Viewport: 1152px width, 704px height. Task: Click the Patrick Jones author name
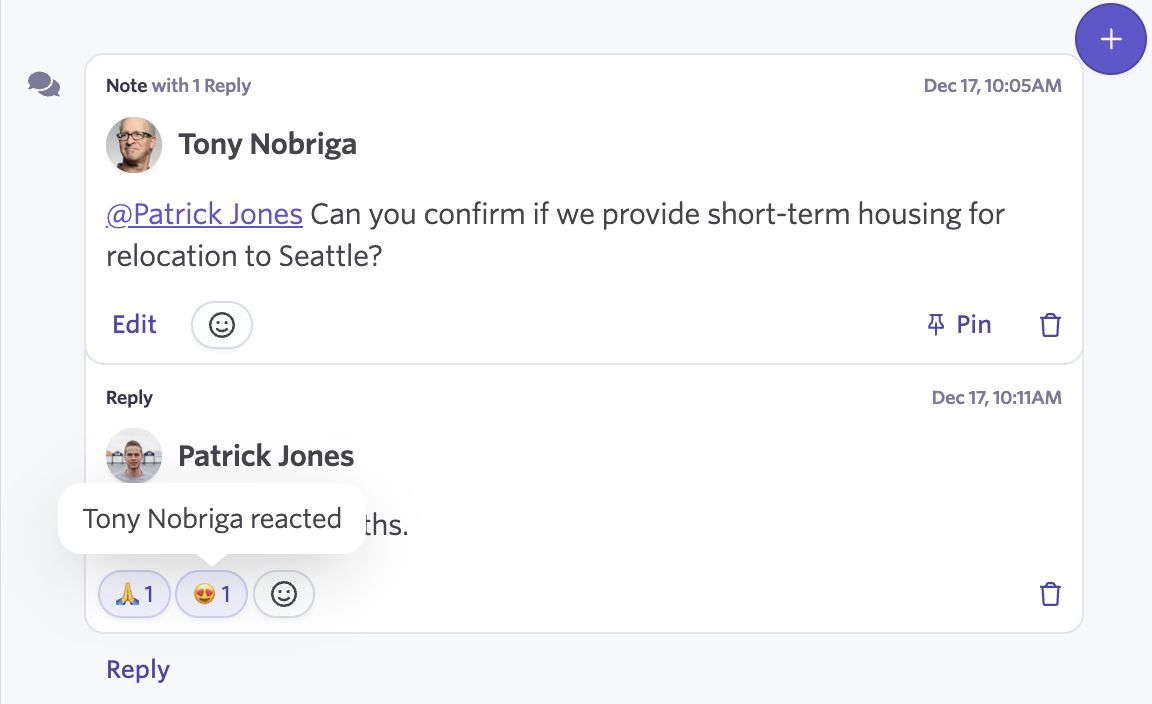[x=266, y=456]
